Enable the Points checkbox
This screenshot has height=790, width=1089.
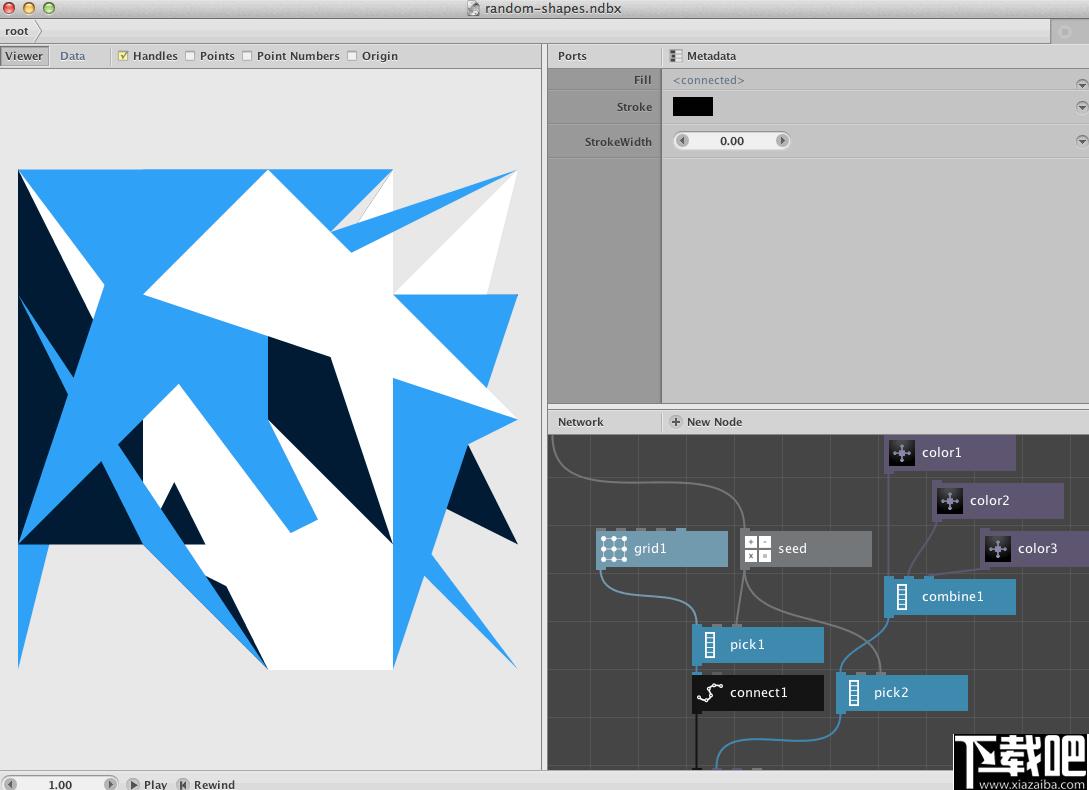tap(190, 56)
